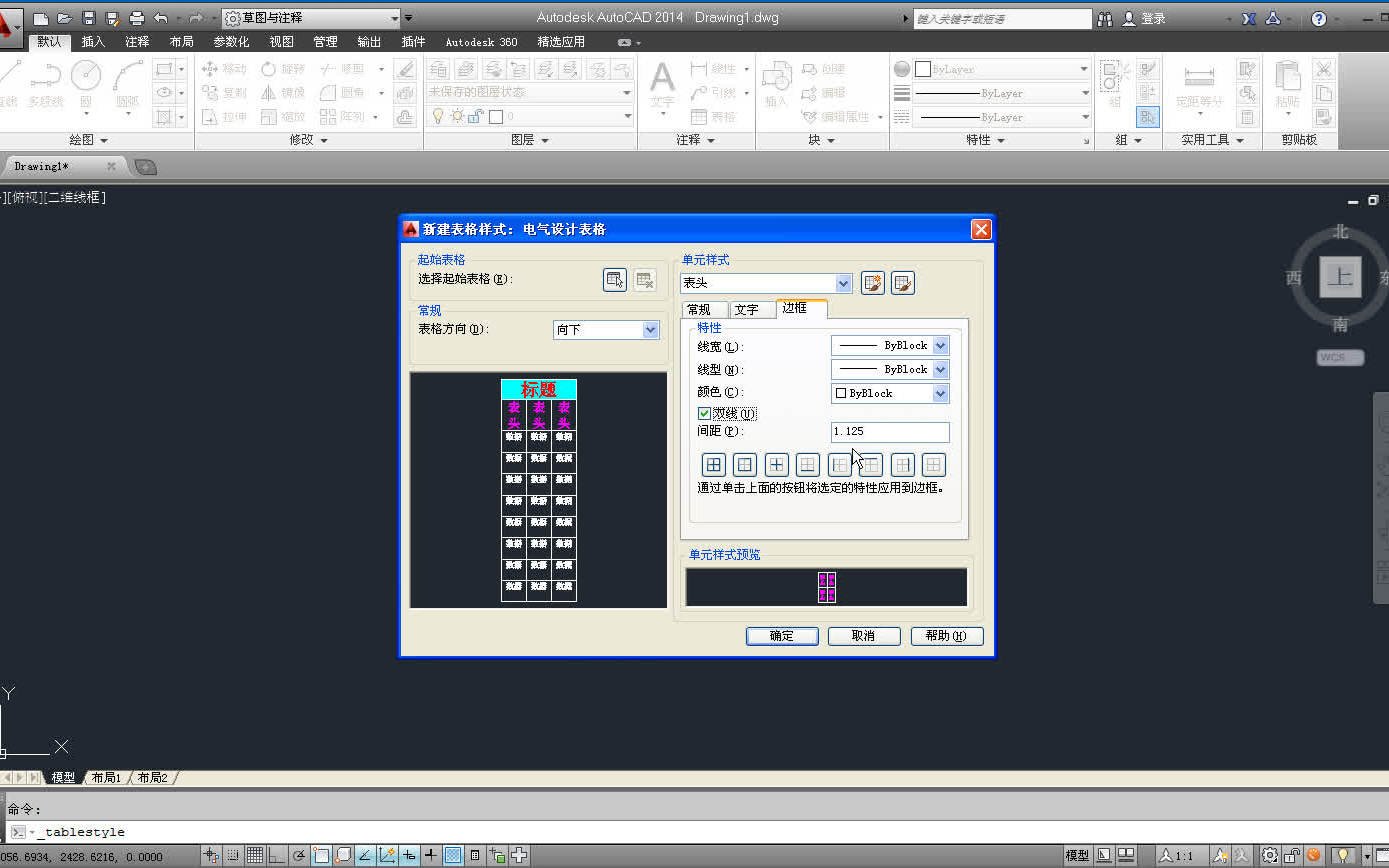Screen dimensions: 1389x868
Task: Expand the 修改 panel
Action: pyautogui.click(x=308, y=140)
